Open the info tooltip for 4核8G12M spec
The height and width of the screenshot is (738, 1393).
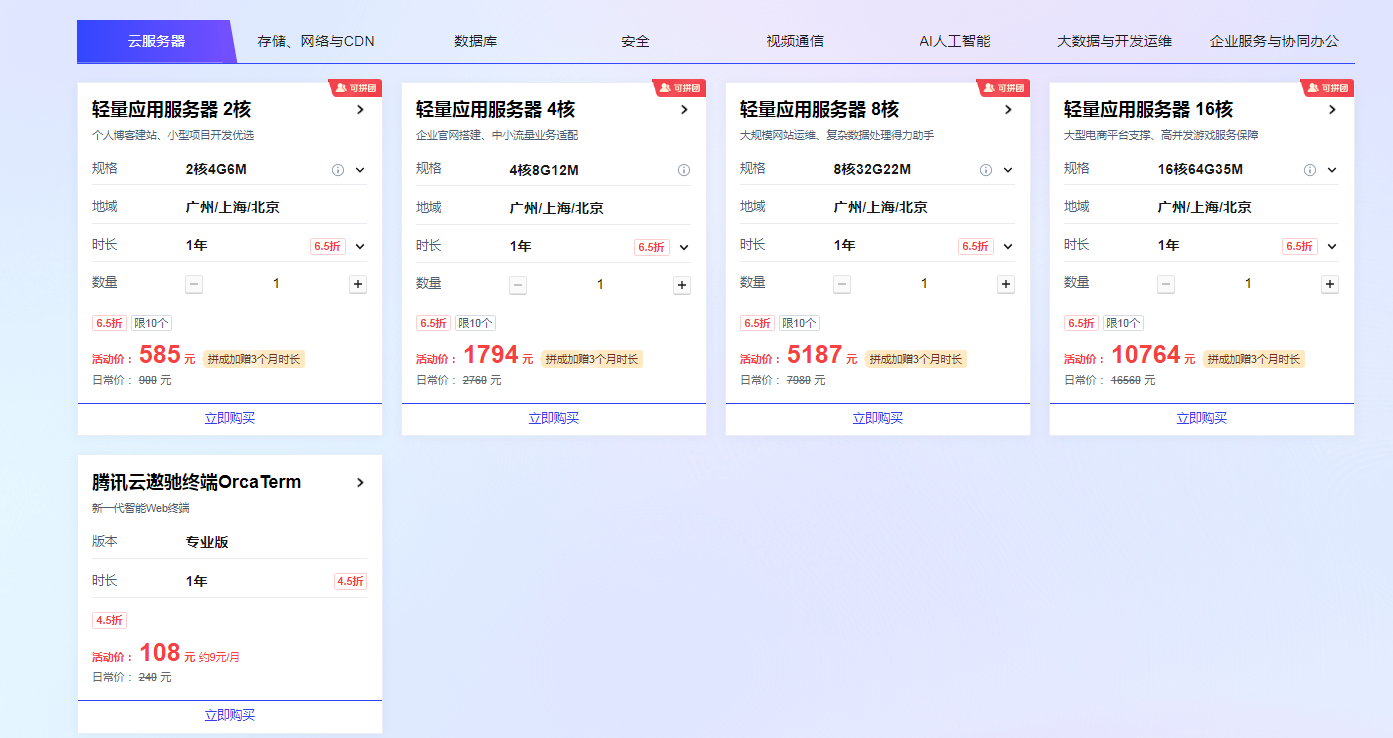click(x=684, y=170)
